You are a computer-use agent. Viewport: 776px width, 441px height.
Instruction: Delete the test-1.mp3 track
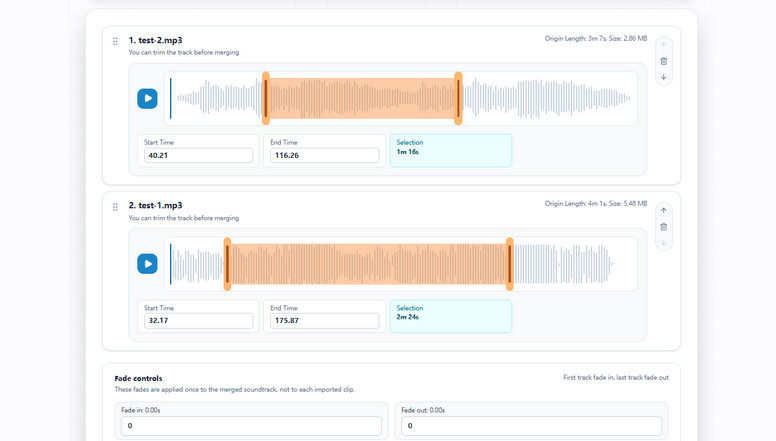(x=664, y=227)
